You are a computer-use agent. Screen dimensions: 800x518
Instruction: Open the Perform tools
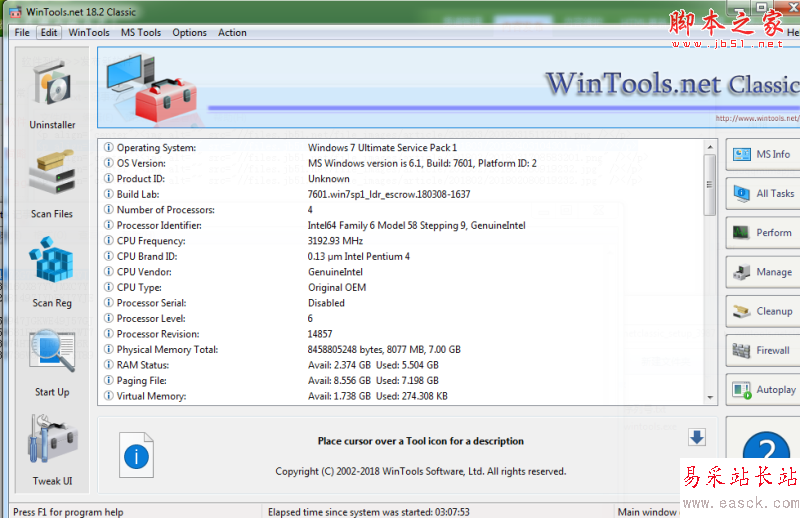[x=763, y=233]
